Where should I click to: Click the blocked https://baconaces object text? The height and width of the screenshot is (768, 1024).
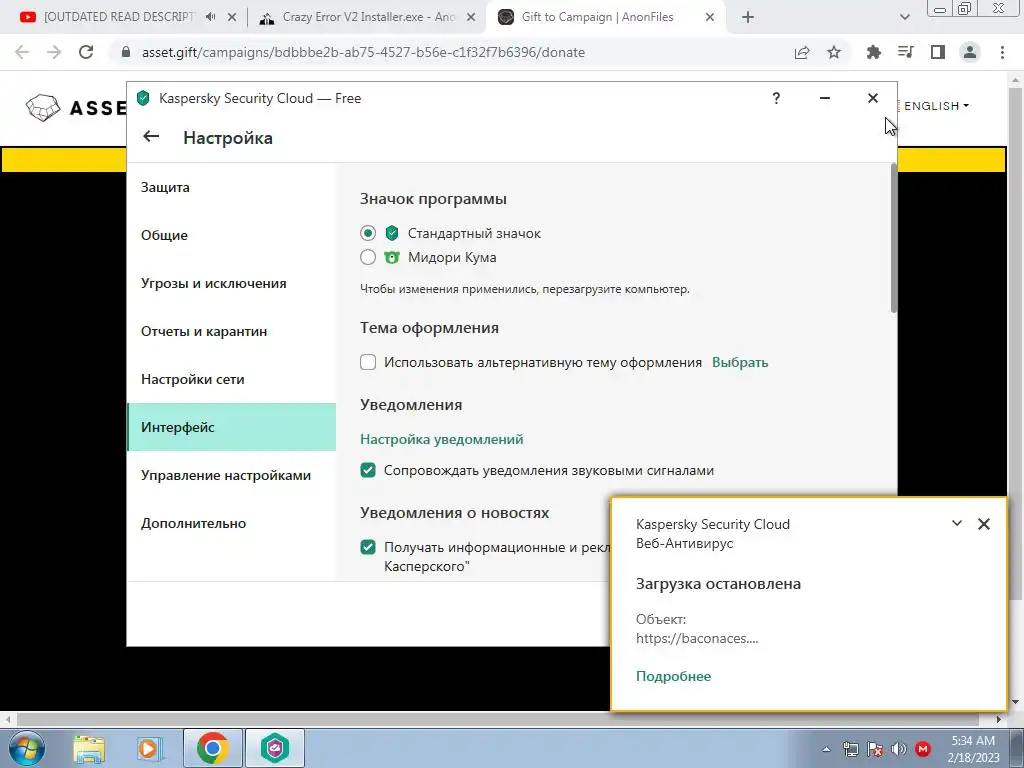coord(697,638)
